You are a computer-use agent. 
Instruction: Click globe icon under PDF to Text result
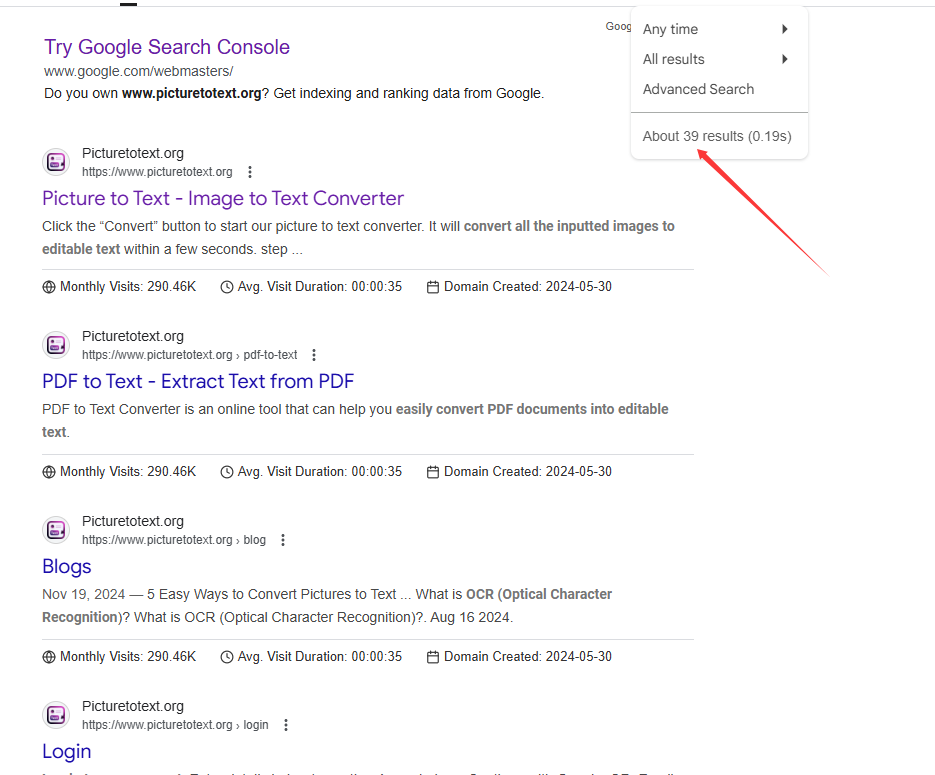(49, 472)
